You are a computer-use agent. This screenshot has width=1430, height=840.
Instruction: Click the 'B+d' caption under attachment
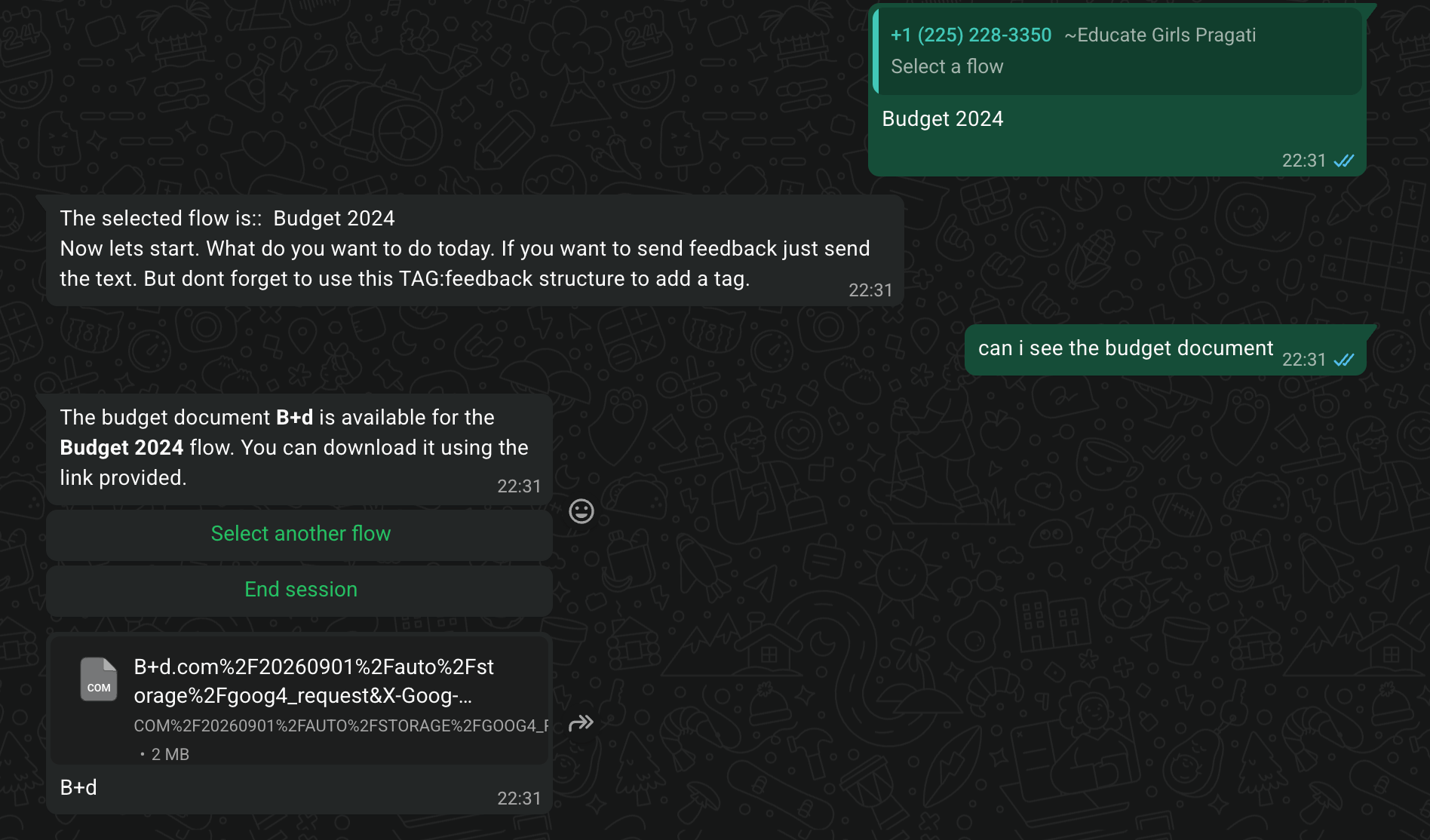[78, 788]
